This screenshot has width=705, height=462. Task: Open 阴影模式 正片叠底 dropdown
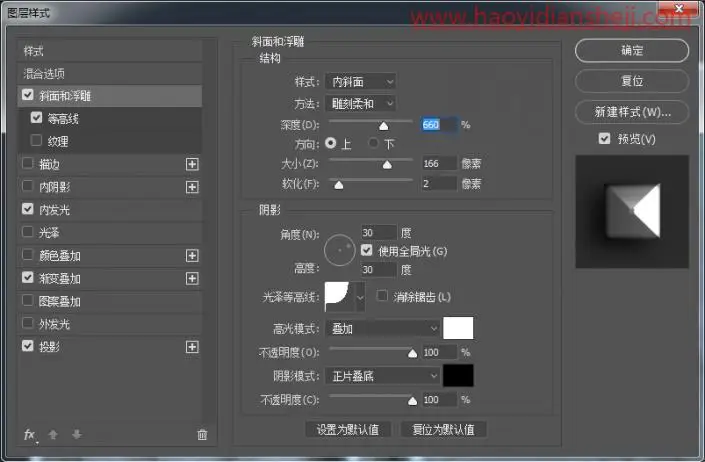click(x=383, y=376)
